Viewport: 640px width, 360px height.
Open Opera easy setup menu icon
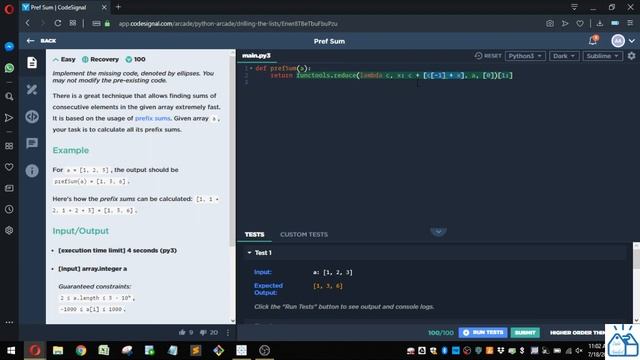[630, 24]
